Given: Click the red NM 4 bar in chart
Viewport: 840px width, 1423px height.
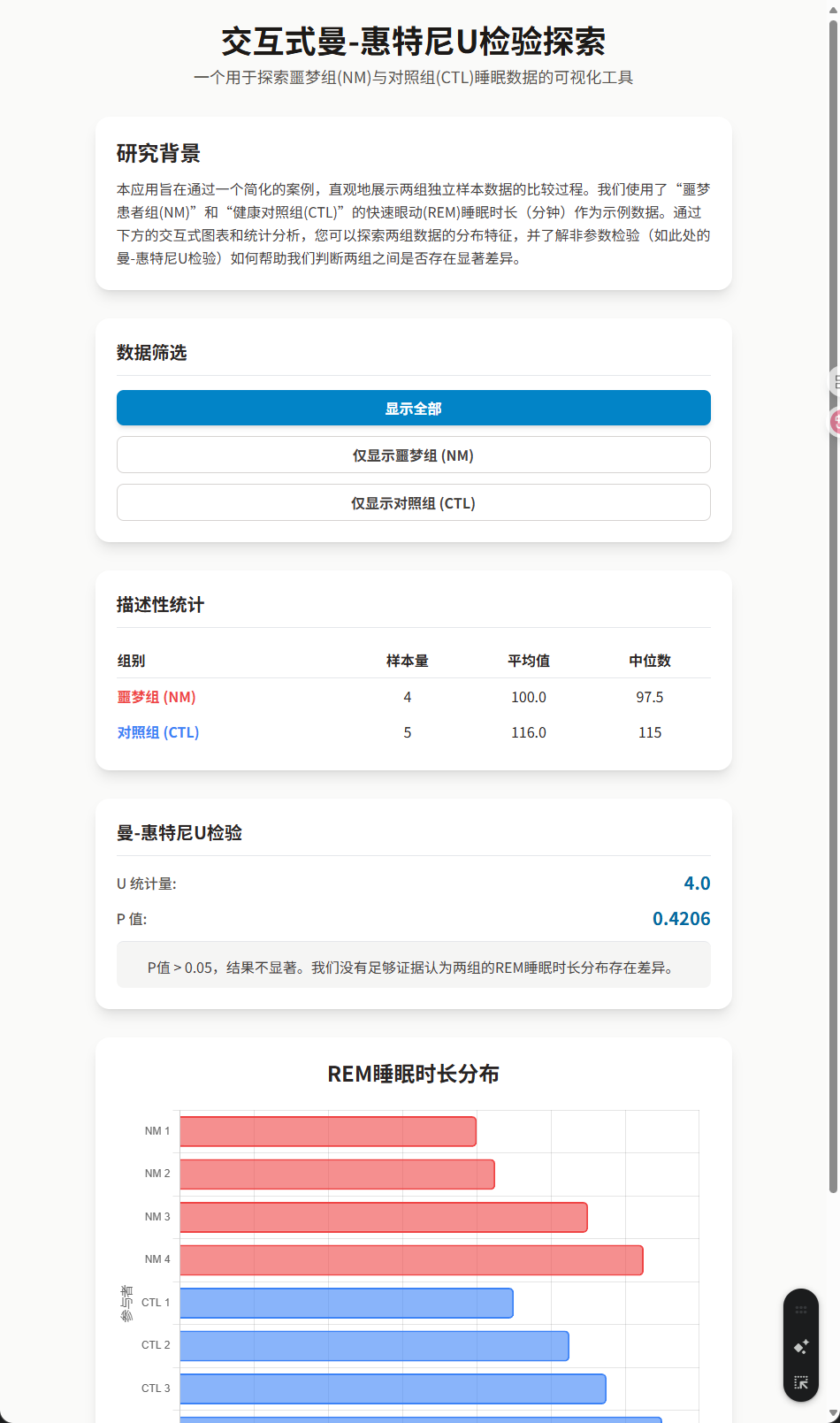Looking at the screenshot, I should point(411,1260).
